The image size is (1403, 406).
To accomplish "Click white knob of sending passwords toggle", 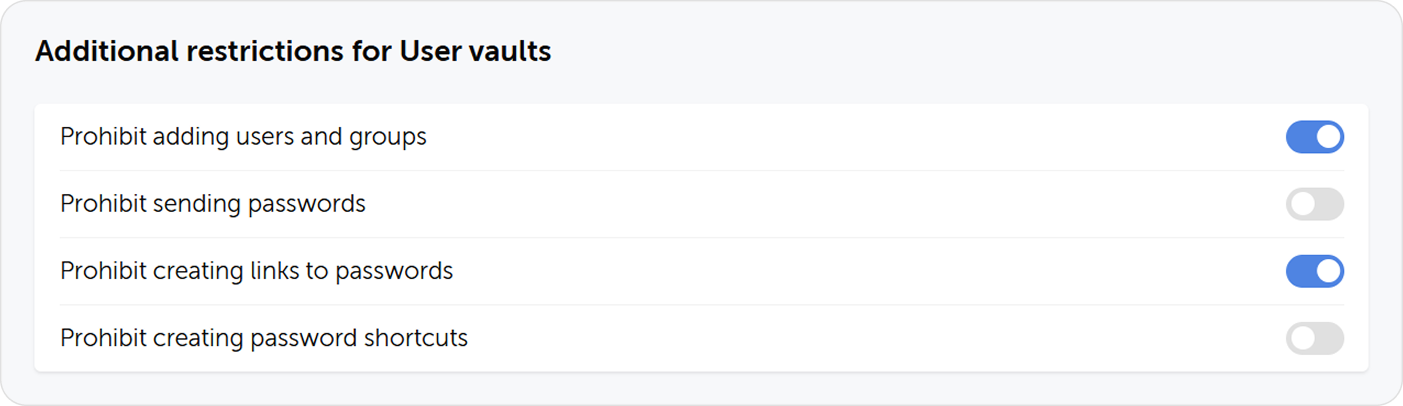I will coord(1301,204).
